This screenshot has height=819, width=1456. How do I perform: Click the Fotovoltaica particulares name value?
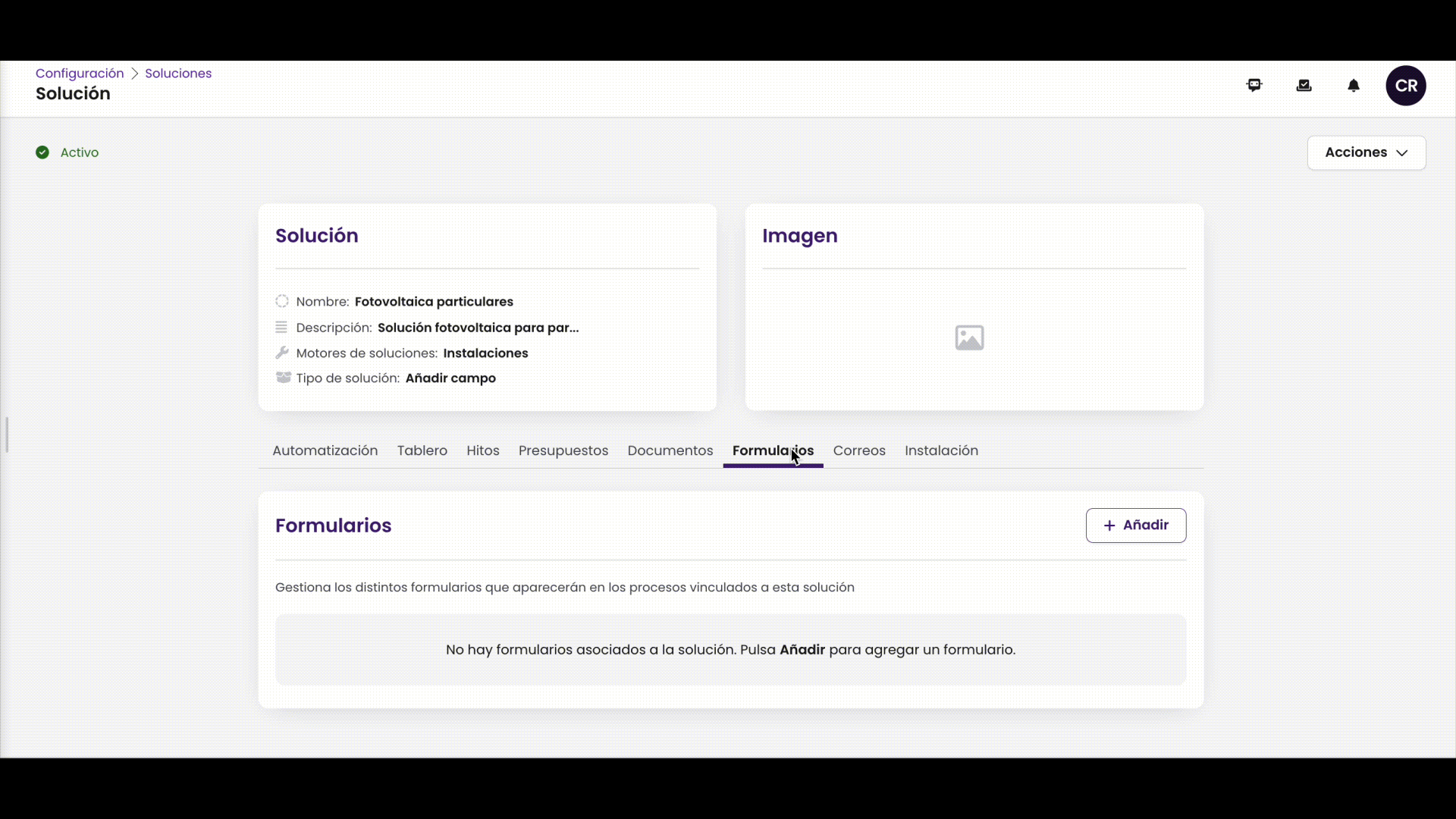(434, 301)
